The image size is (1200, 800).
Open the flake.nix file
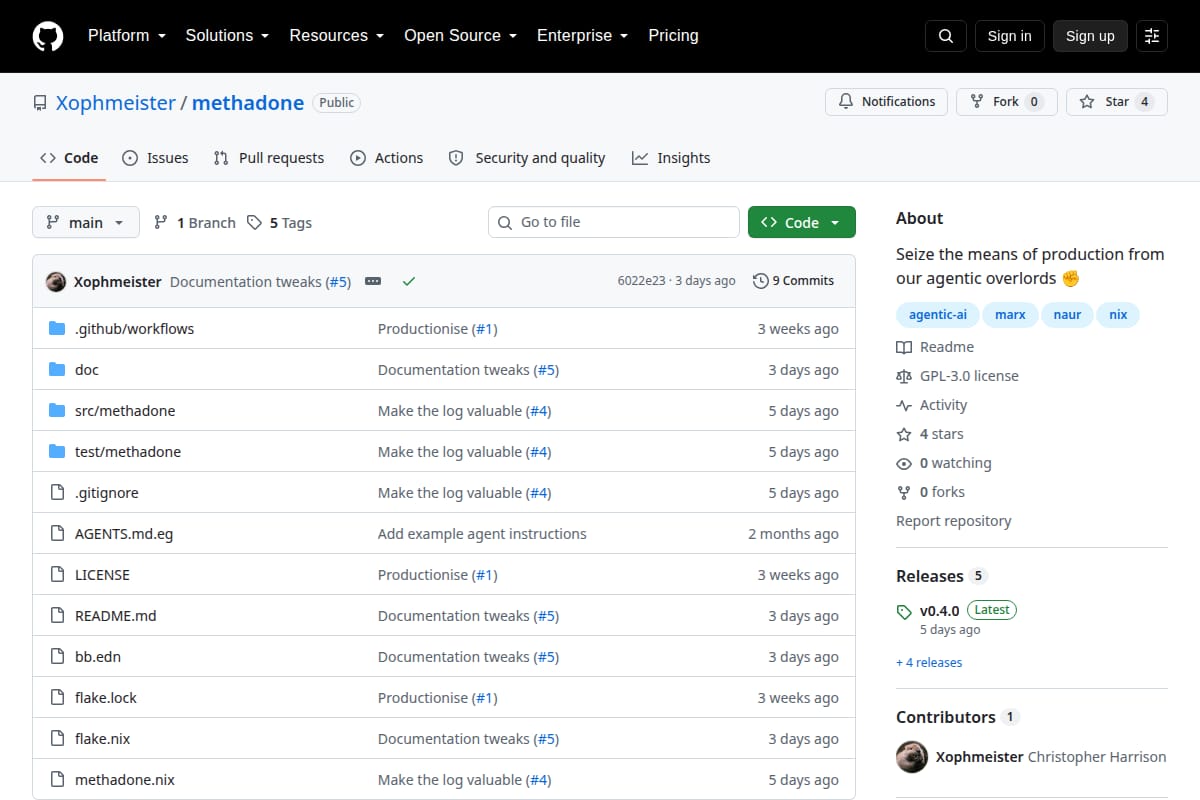pyautogui.click(x=102, y=739)
